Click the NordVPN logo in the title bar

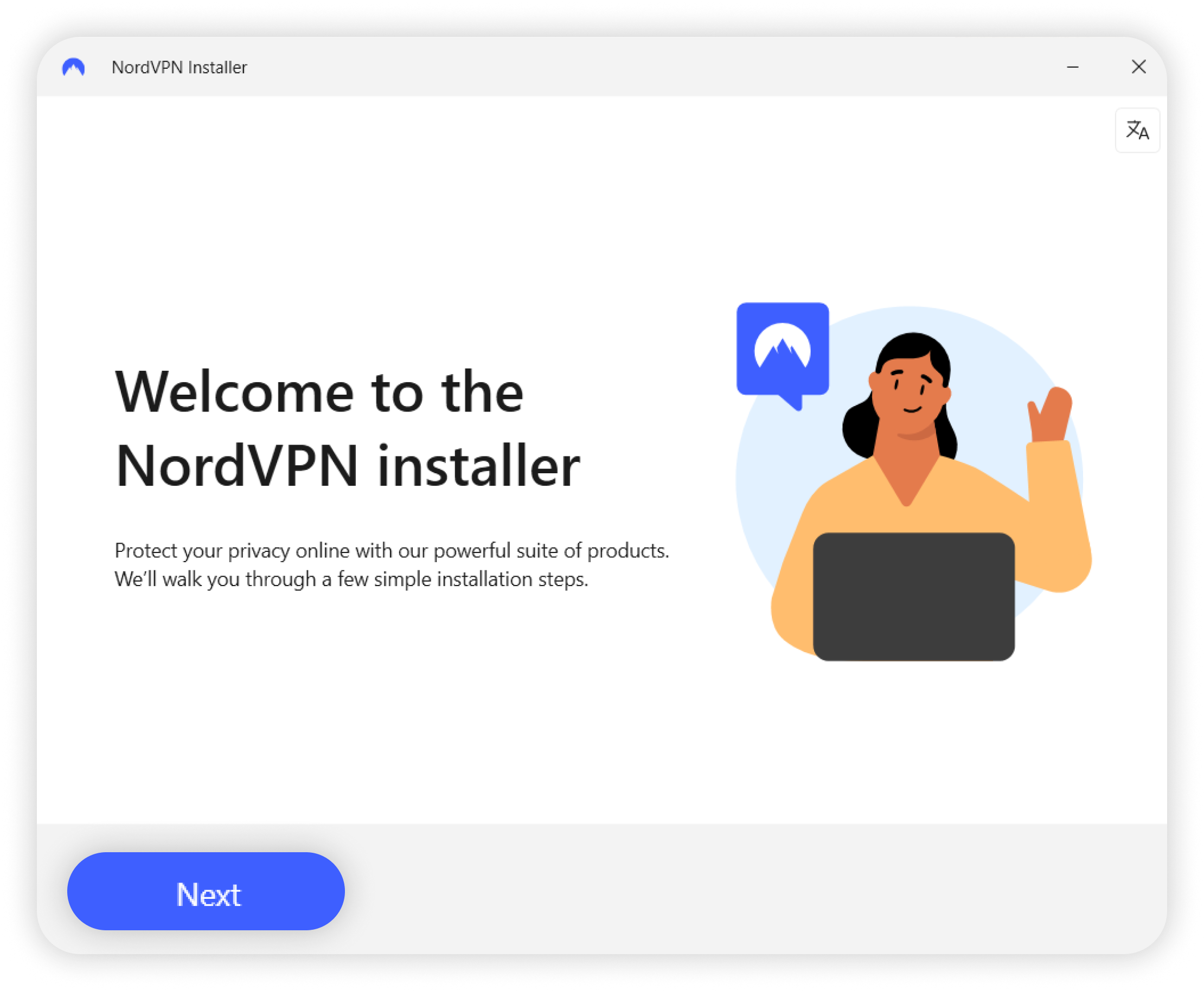74,67
